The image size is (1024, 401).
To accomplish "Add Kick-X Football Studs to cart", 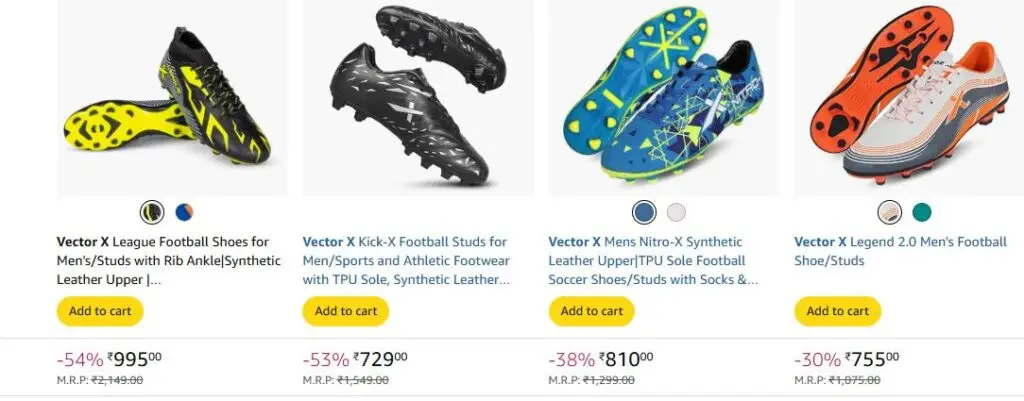I will pyautogui.click(x=345, y=311).
